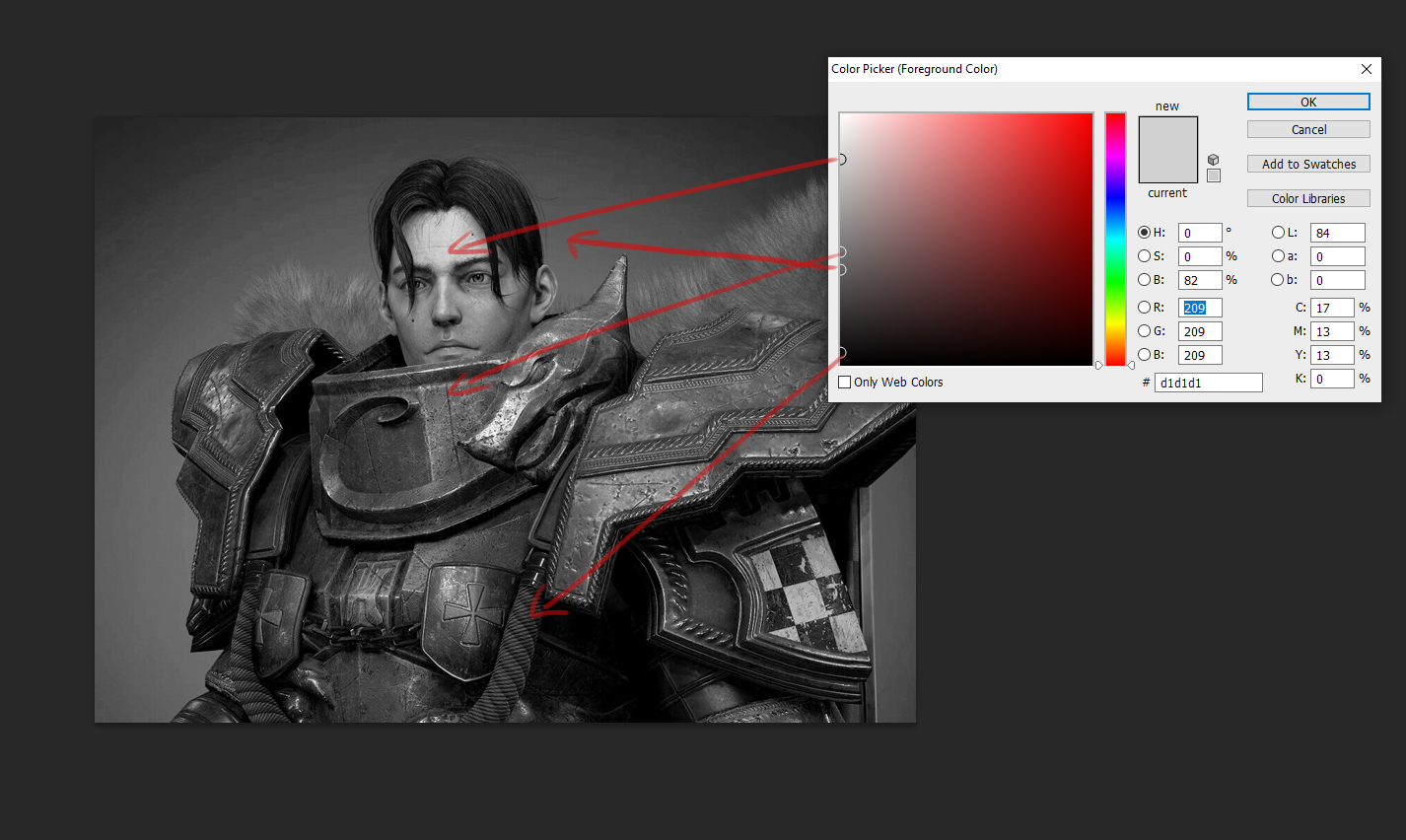This screenshot has height=840, width=1406.
Task: Enable Only Web Colors checkbox
Action: [x=845, y=382]
